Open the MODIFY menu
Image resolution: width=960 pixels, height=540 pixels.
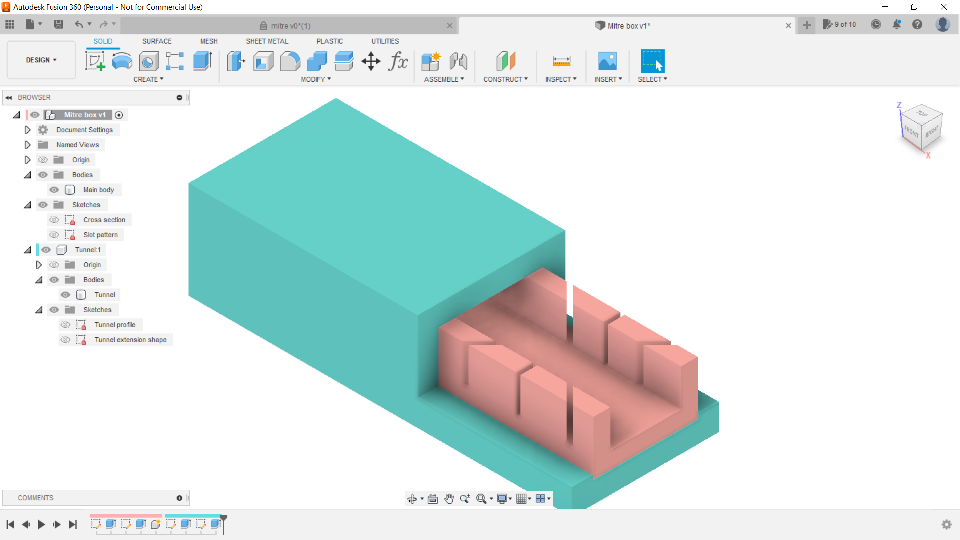point(315,79)
